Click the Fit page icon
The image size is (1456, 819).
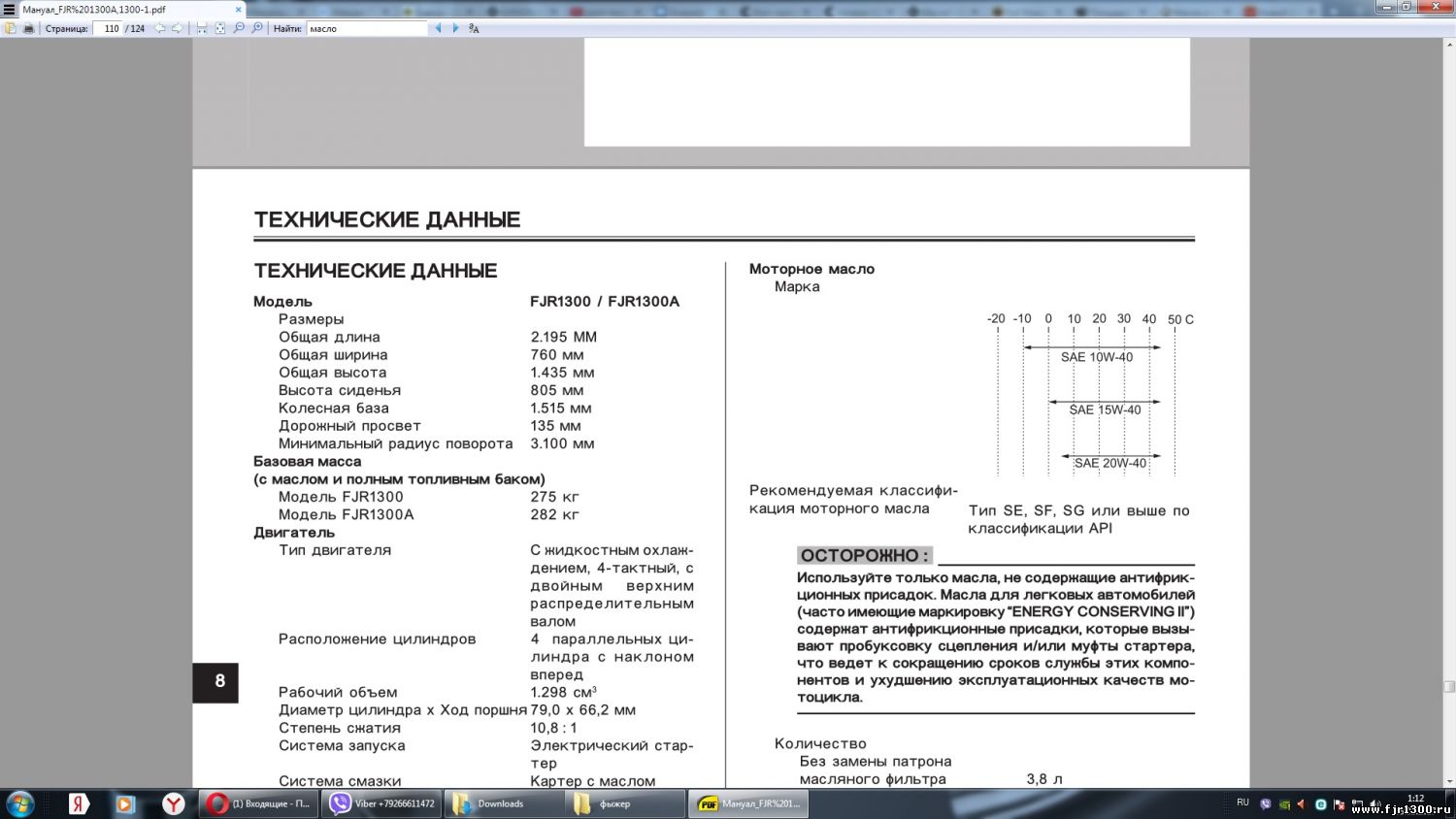[220, 28]
